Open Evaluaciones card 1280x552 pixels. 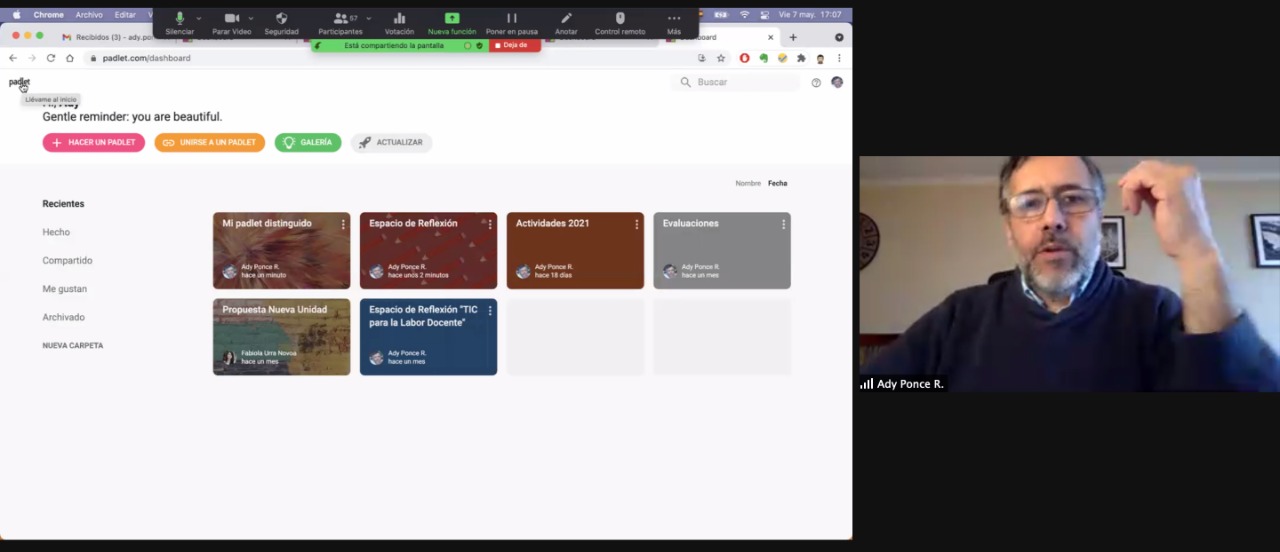click(x=722, y=251)
